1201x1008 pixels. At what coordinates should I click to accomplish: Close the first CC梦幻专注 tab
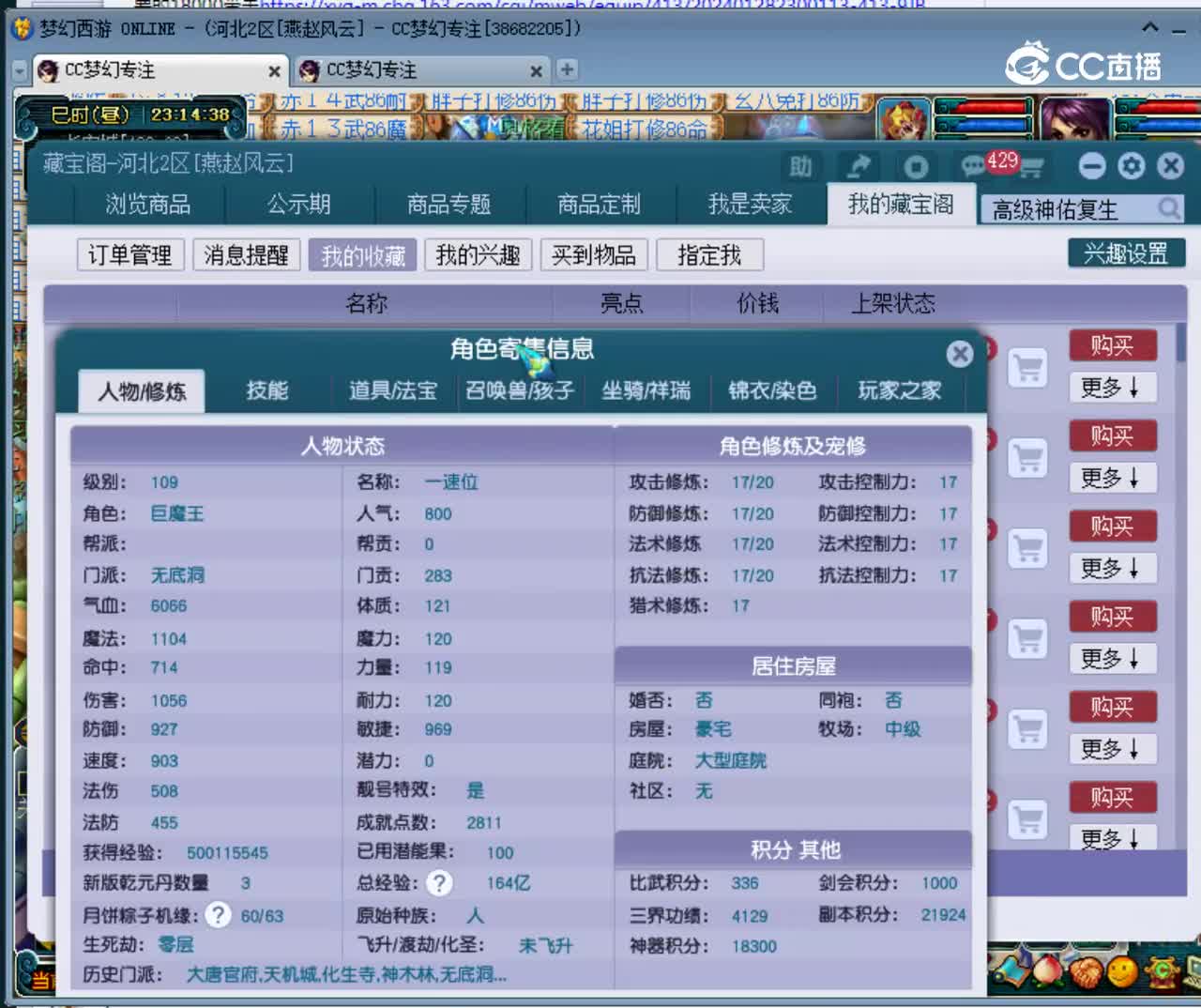pyautogui.click(x=274, y=71)
